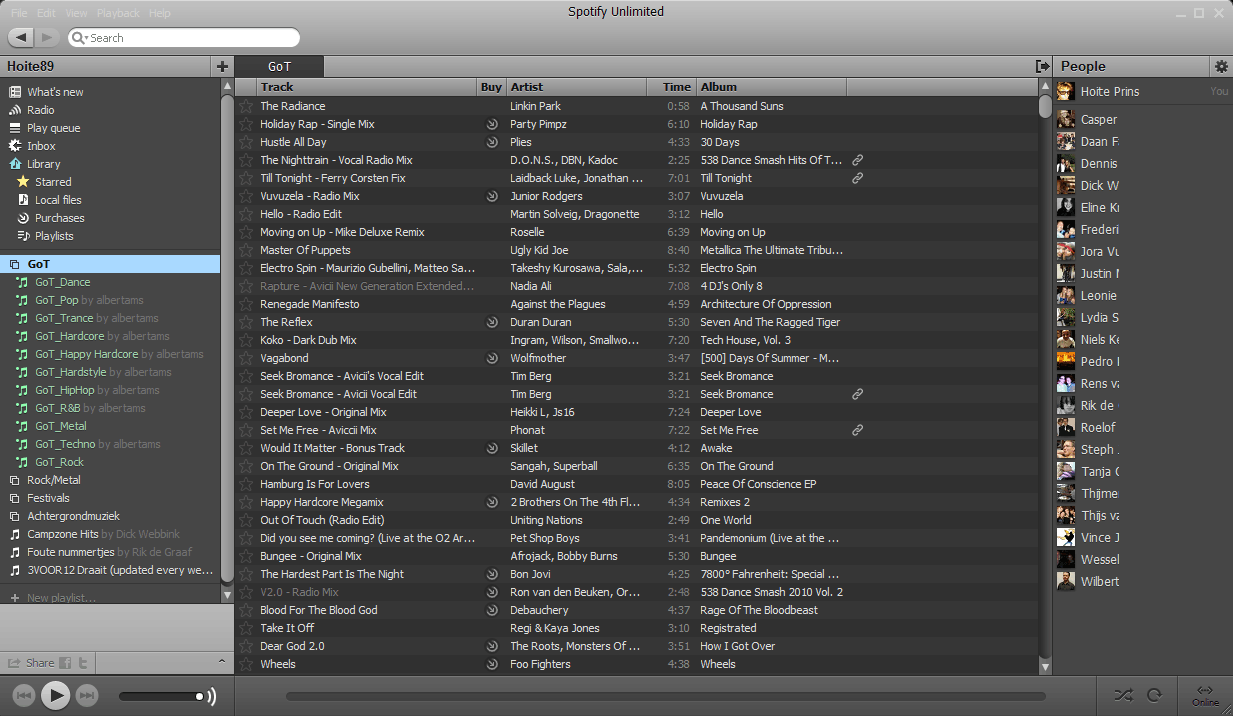Open the Help menu

(159, 13)
